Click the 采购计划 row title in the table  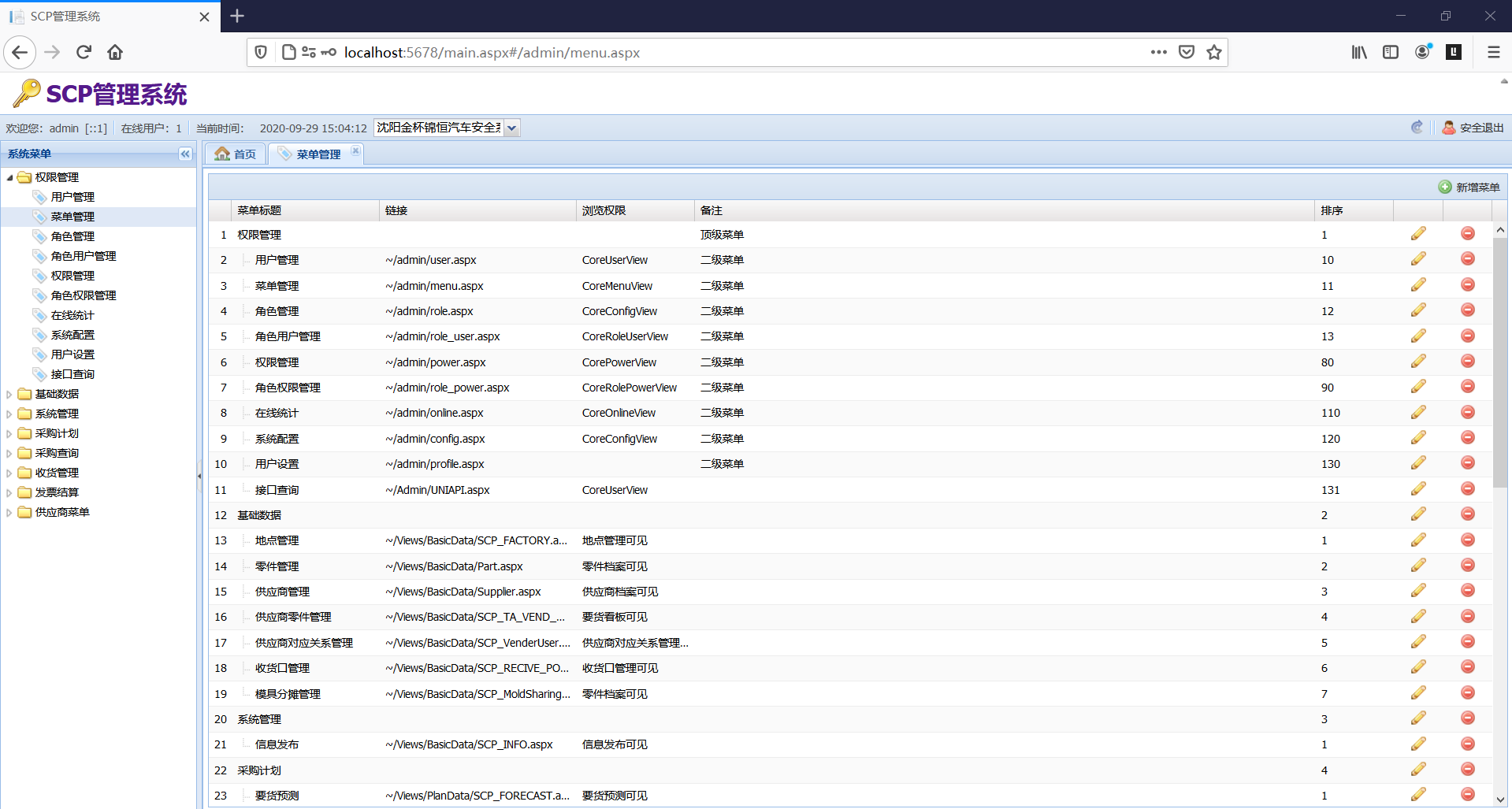point(259,770)
